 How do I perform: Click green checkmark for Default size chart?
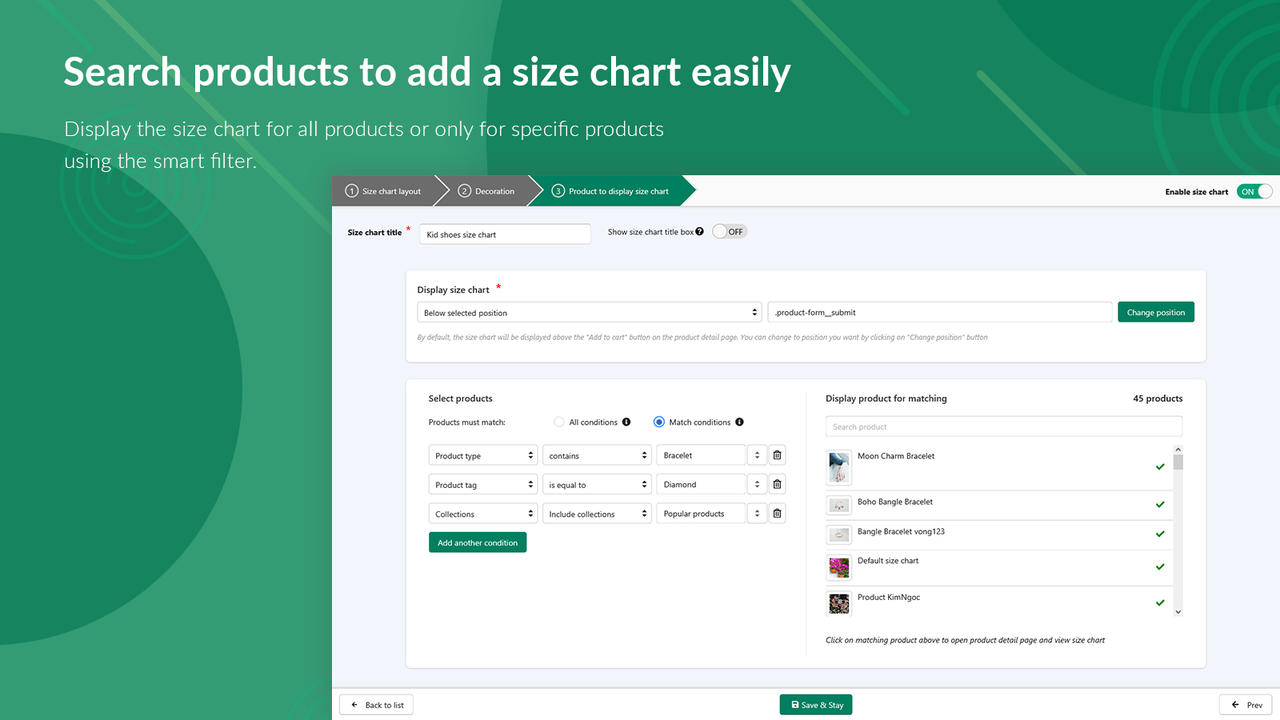pyautogui.click(x=1160, y=567)
